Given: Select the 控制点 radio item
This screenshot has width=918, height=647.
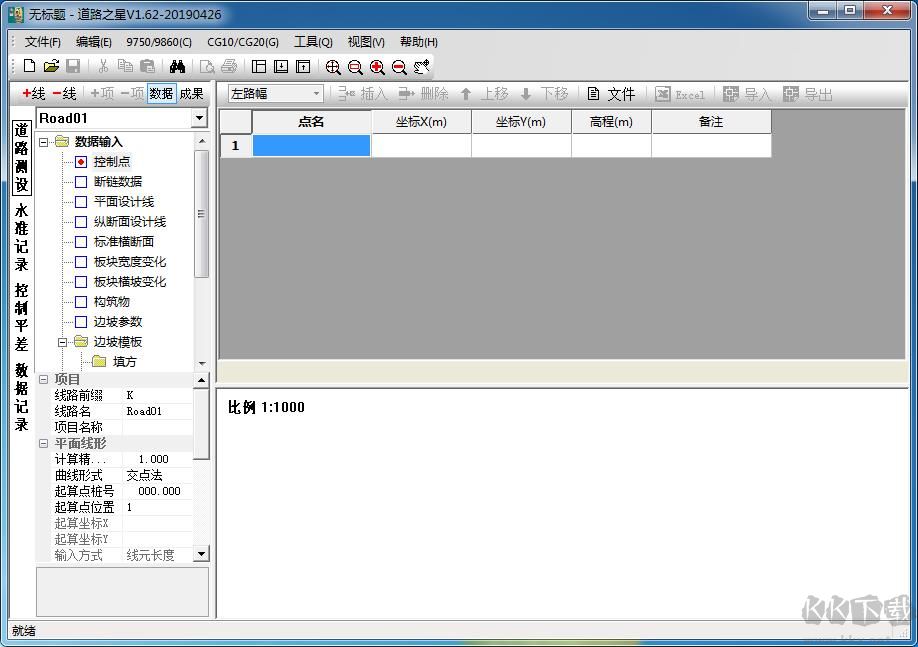Looking at the screenshot, I should point(81,162).
